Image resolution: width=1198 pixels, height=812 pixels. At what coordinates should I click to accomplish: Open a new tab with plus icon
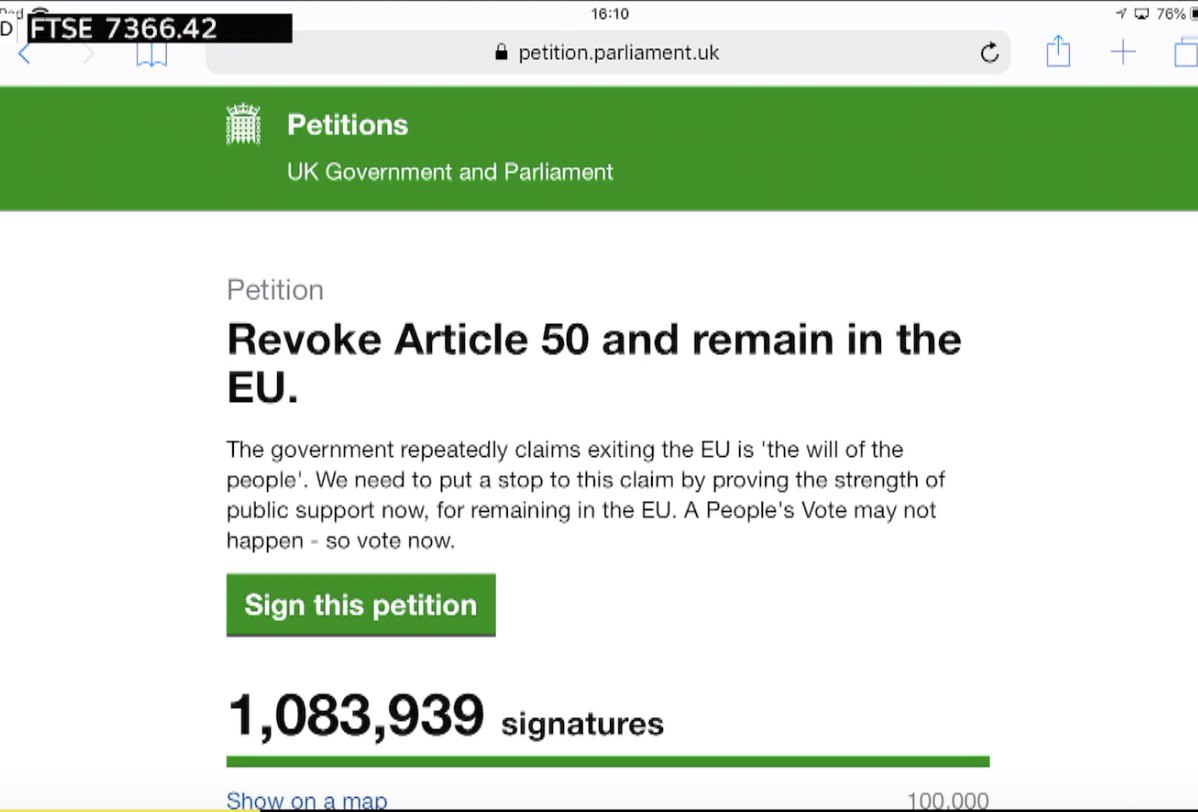(x=1123, y=53)
